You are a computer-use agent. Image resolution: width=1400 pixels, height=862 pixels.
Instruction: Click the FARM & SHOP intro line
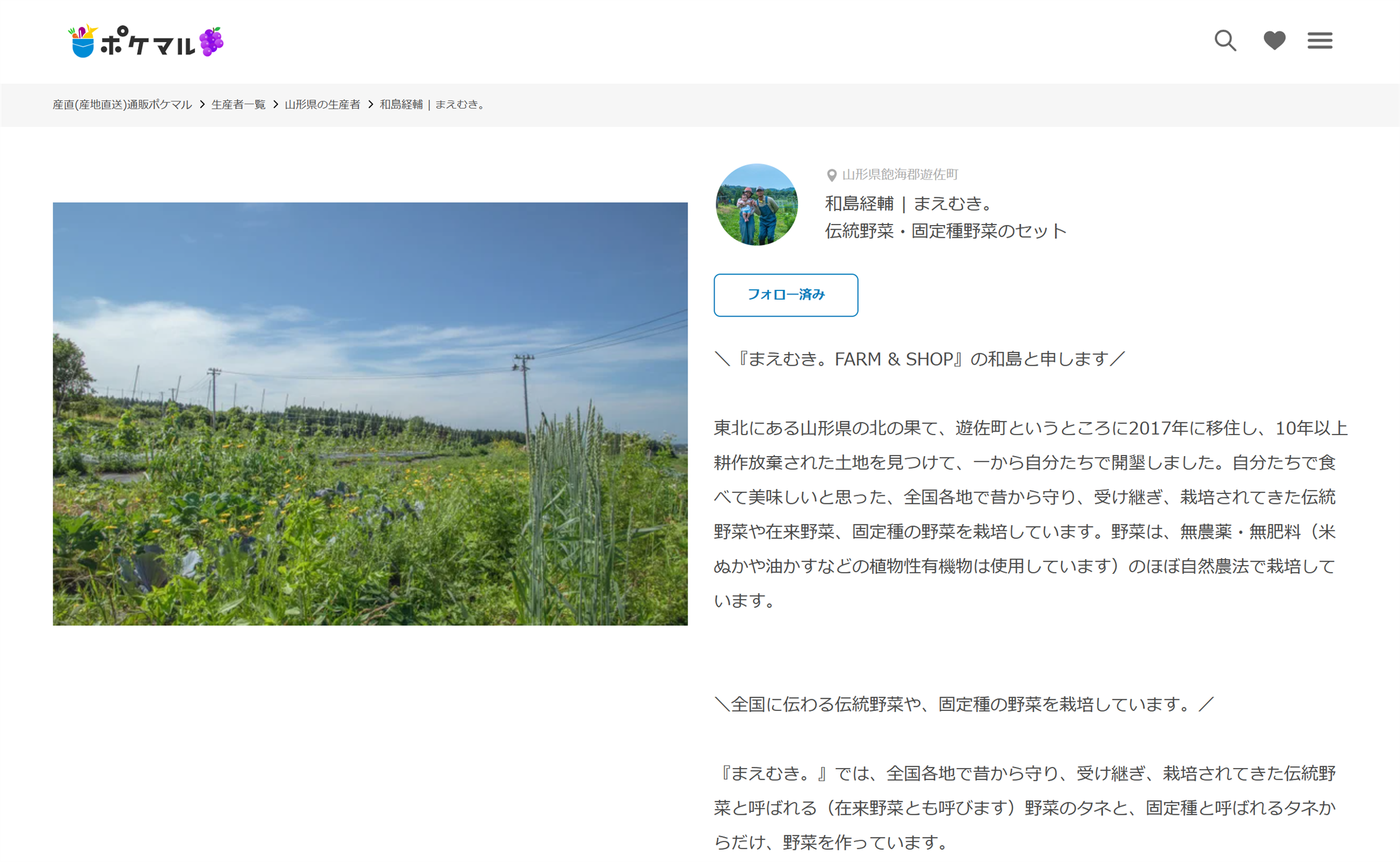[x=920, y=359]
